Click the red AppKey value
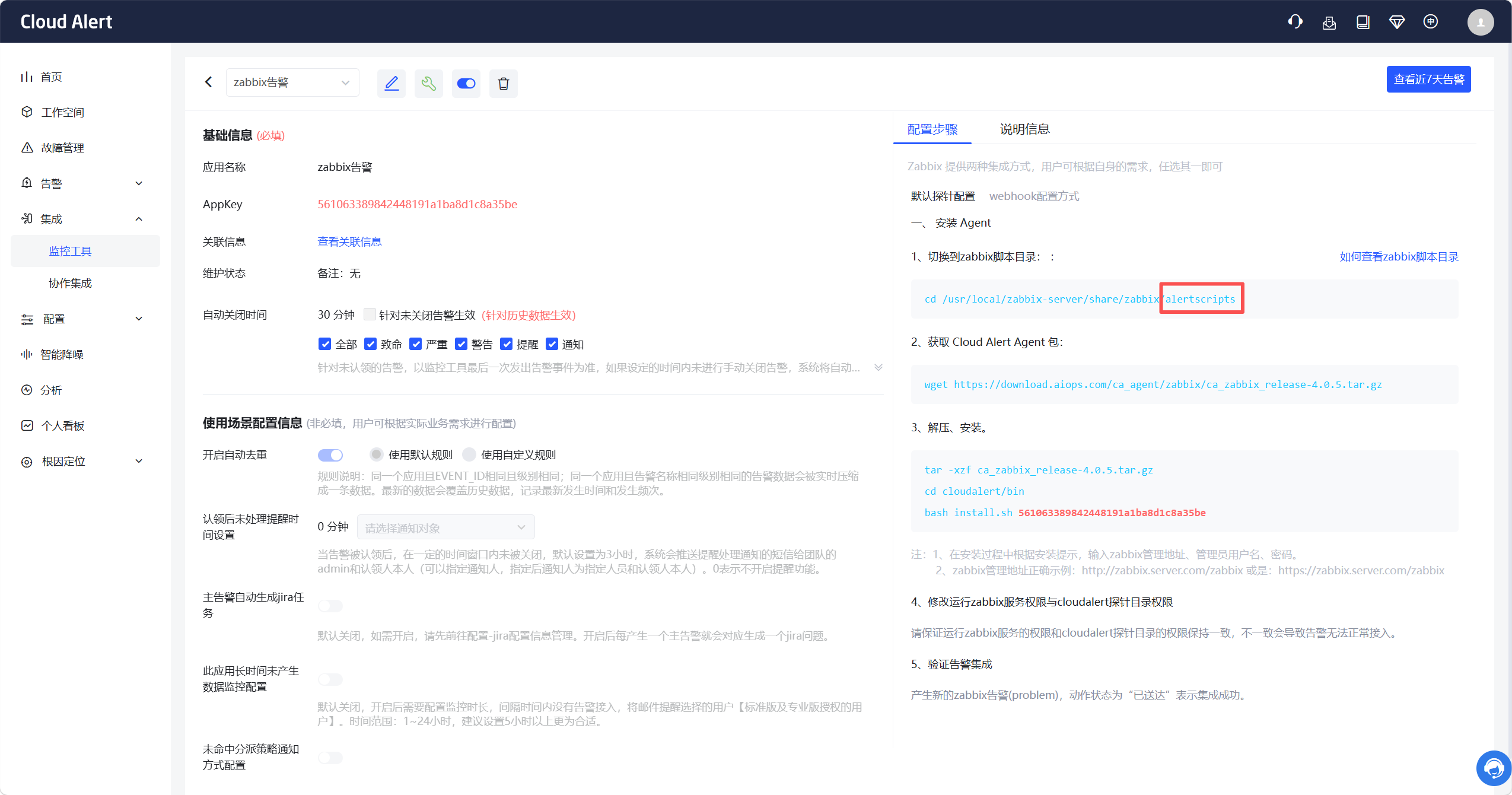This screenshot has width=1512, height=795. pos(417,204)
